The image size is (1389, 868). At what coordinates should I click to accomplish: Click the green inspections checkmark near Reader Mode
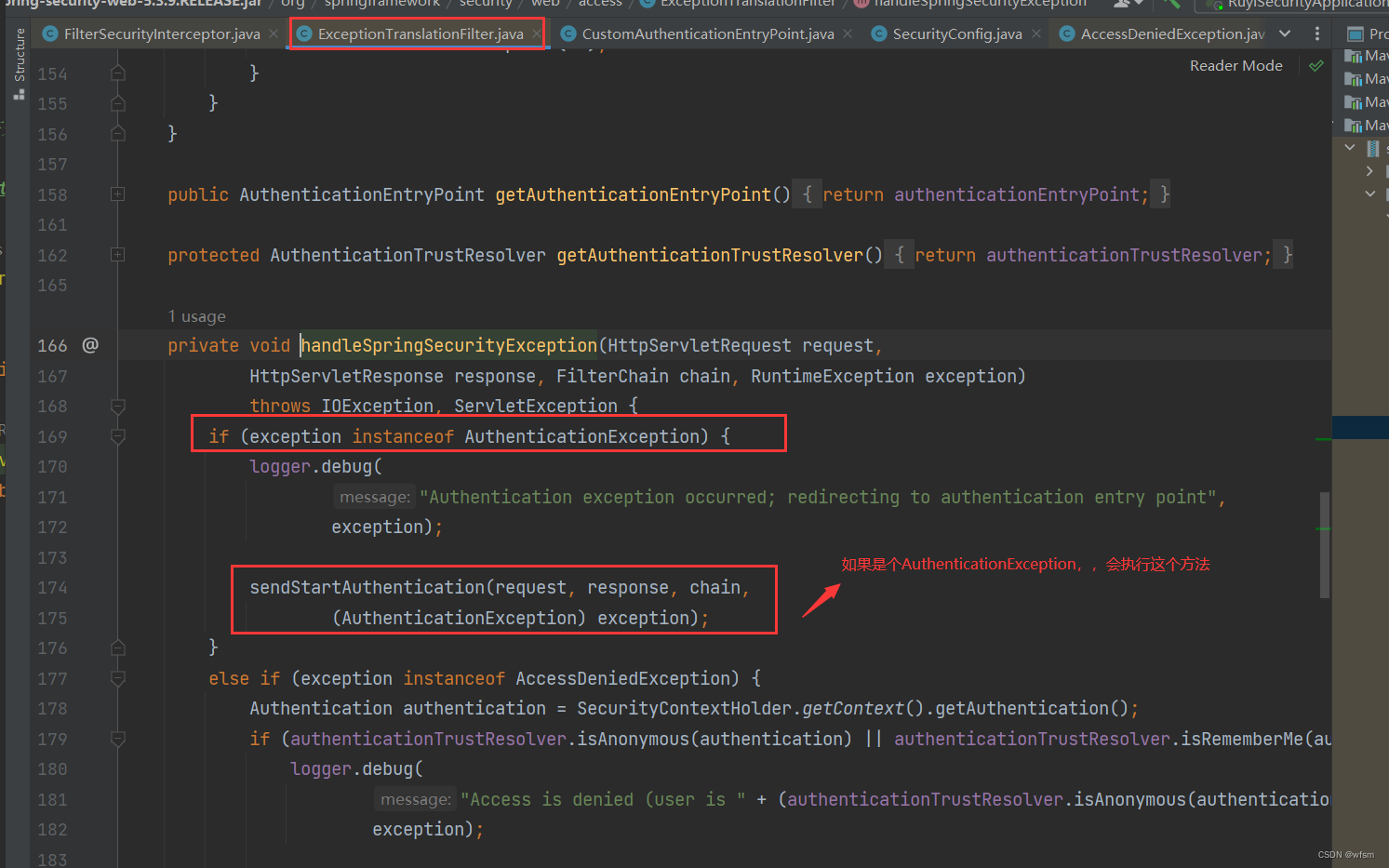tap(1316, 65)
